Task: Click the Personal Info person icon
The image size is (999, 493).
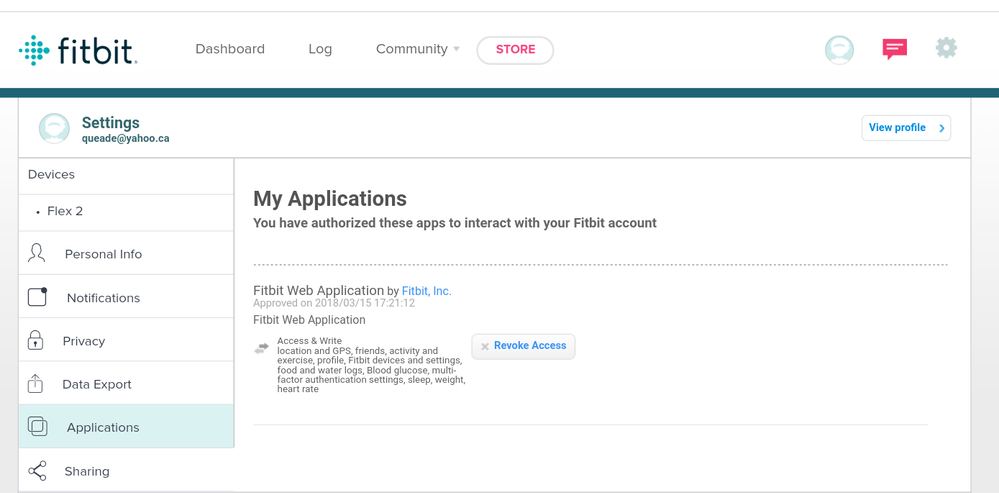Action: click(x=37, y=253)
